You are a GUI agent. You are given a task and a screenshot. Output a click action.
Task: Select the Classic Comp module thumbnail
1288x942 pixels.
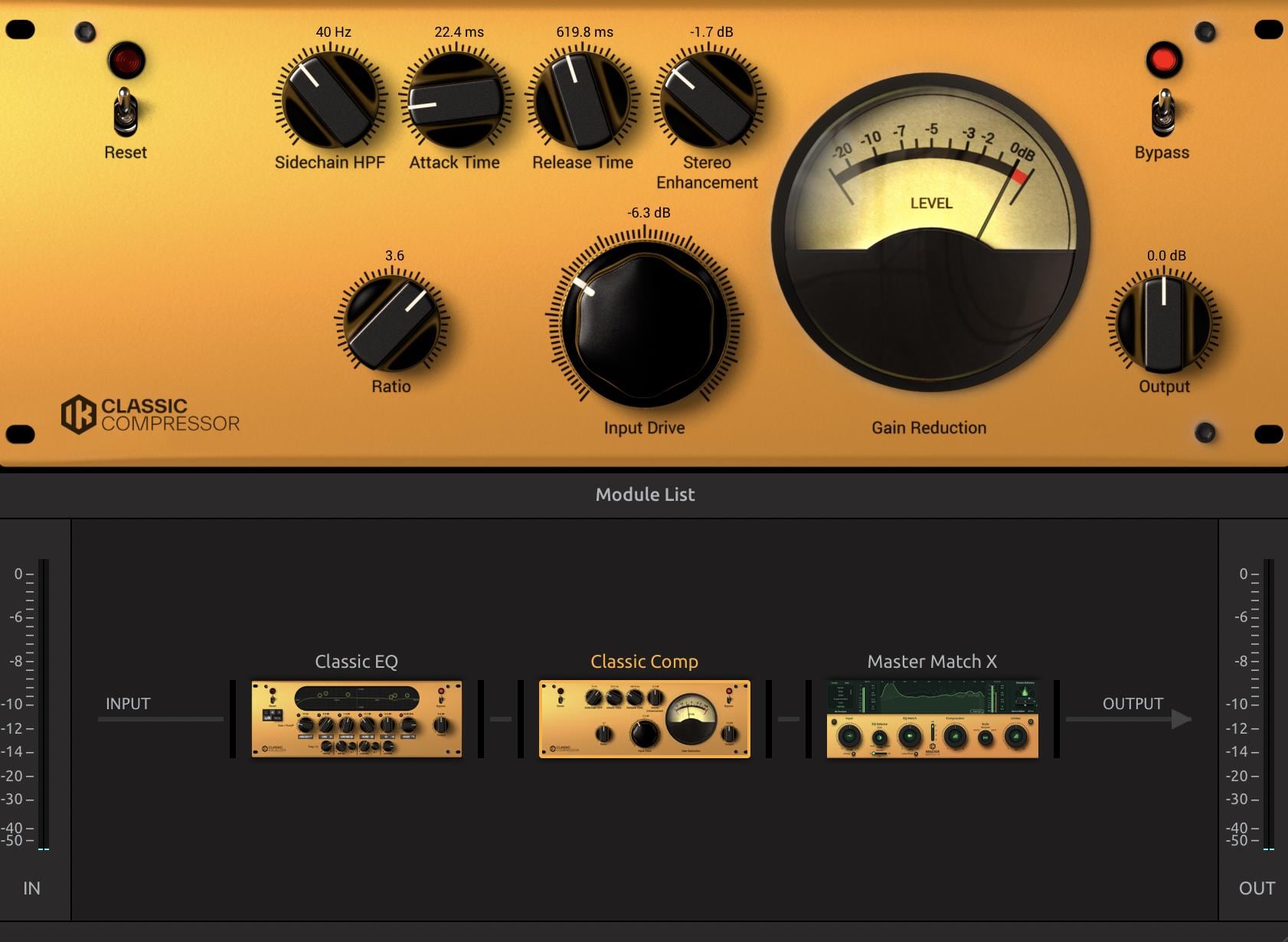click(x=645, y=719)
